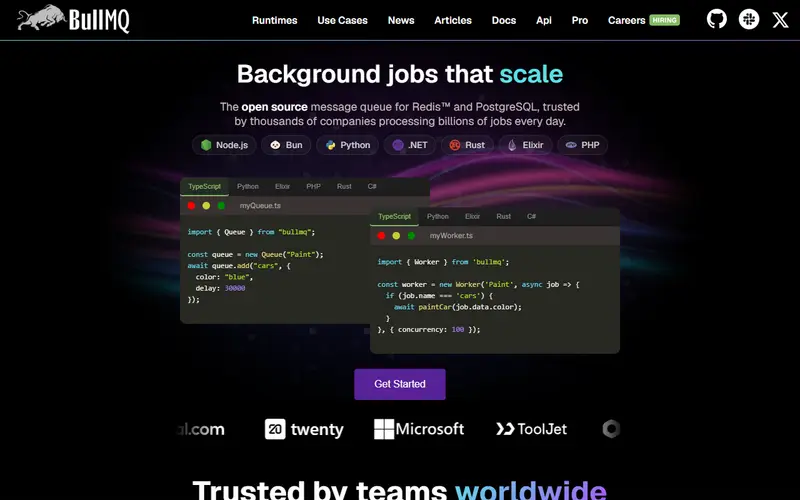800x500 pixels.
Task: Click the red dot in myQueue.ts window
Action: tap(191, 206)
